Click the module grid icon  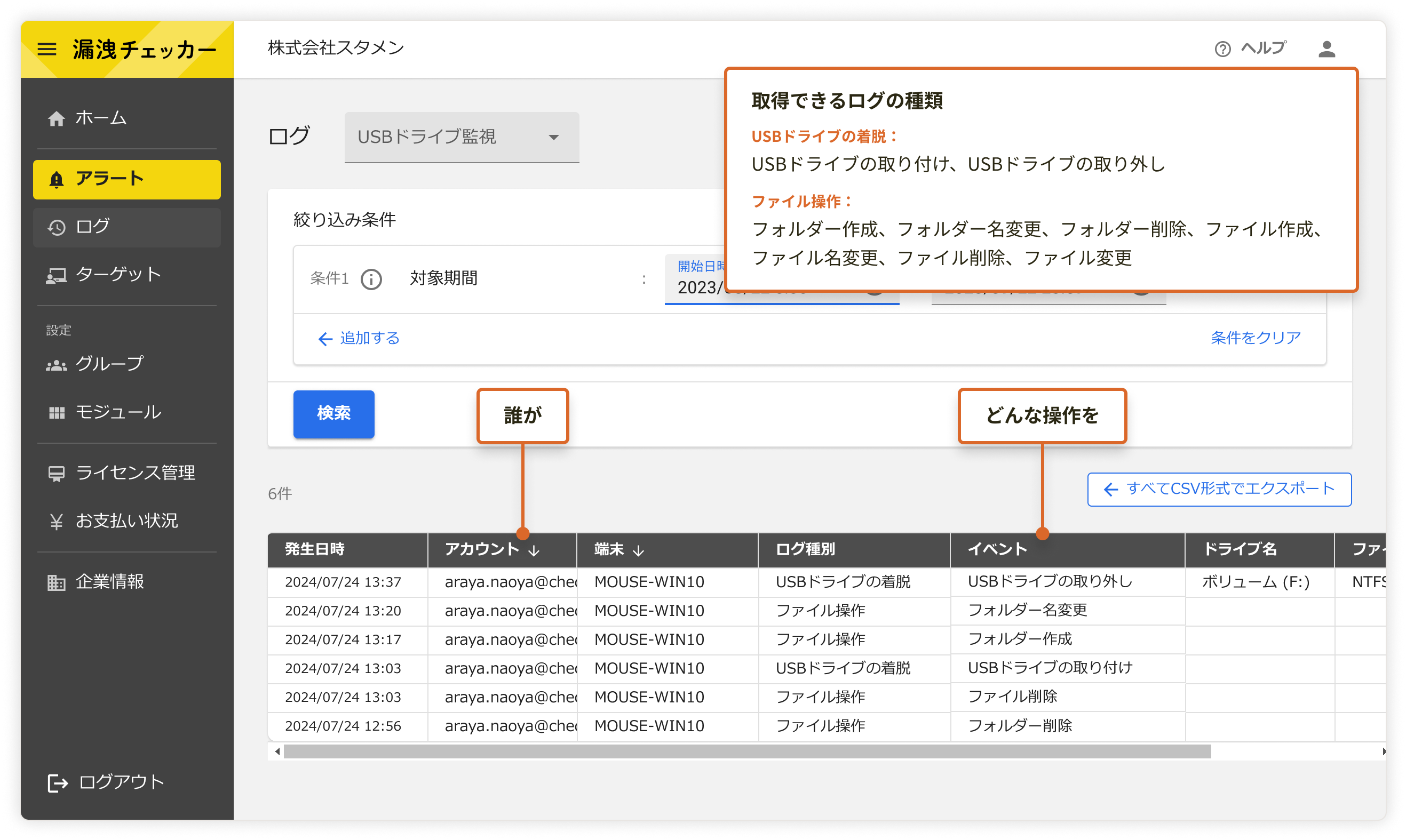click(x=56, y=413)
